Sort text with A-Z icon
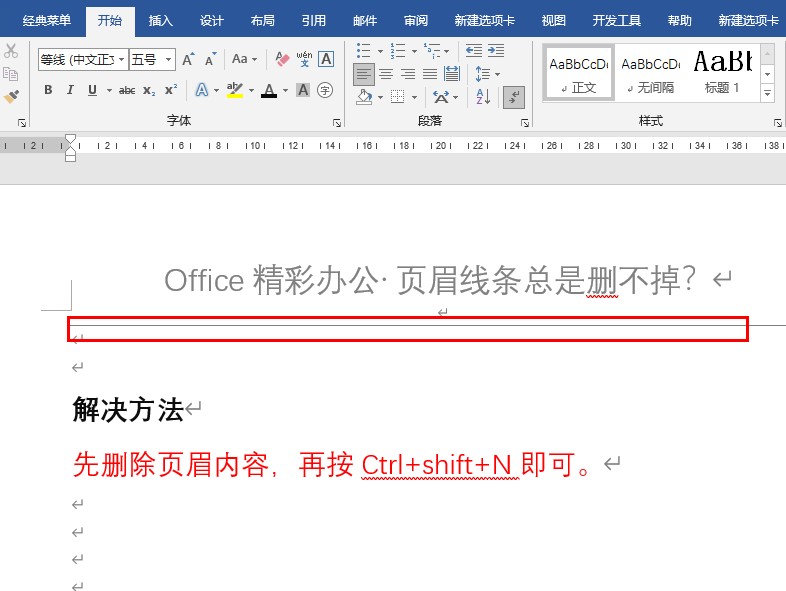The height and width of the screenshot is (591, 786). click(x=483, y=97)
